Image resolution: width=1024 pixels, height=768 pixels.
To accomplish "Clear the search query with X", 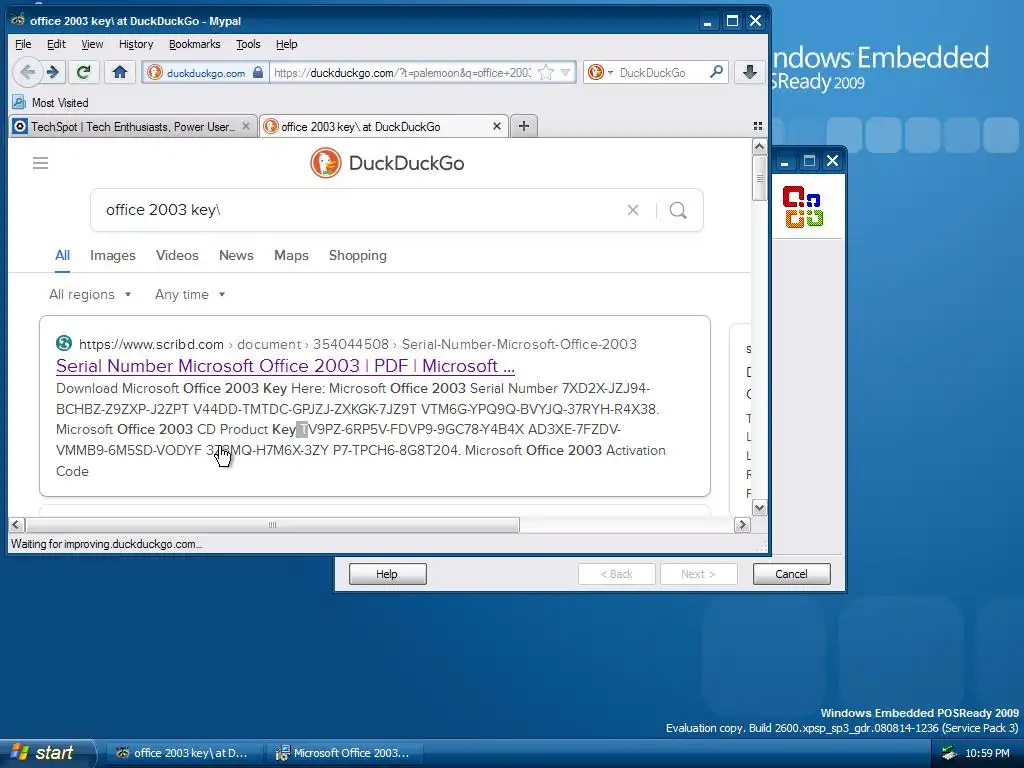I will (x=633, y=210).
